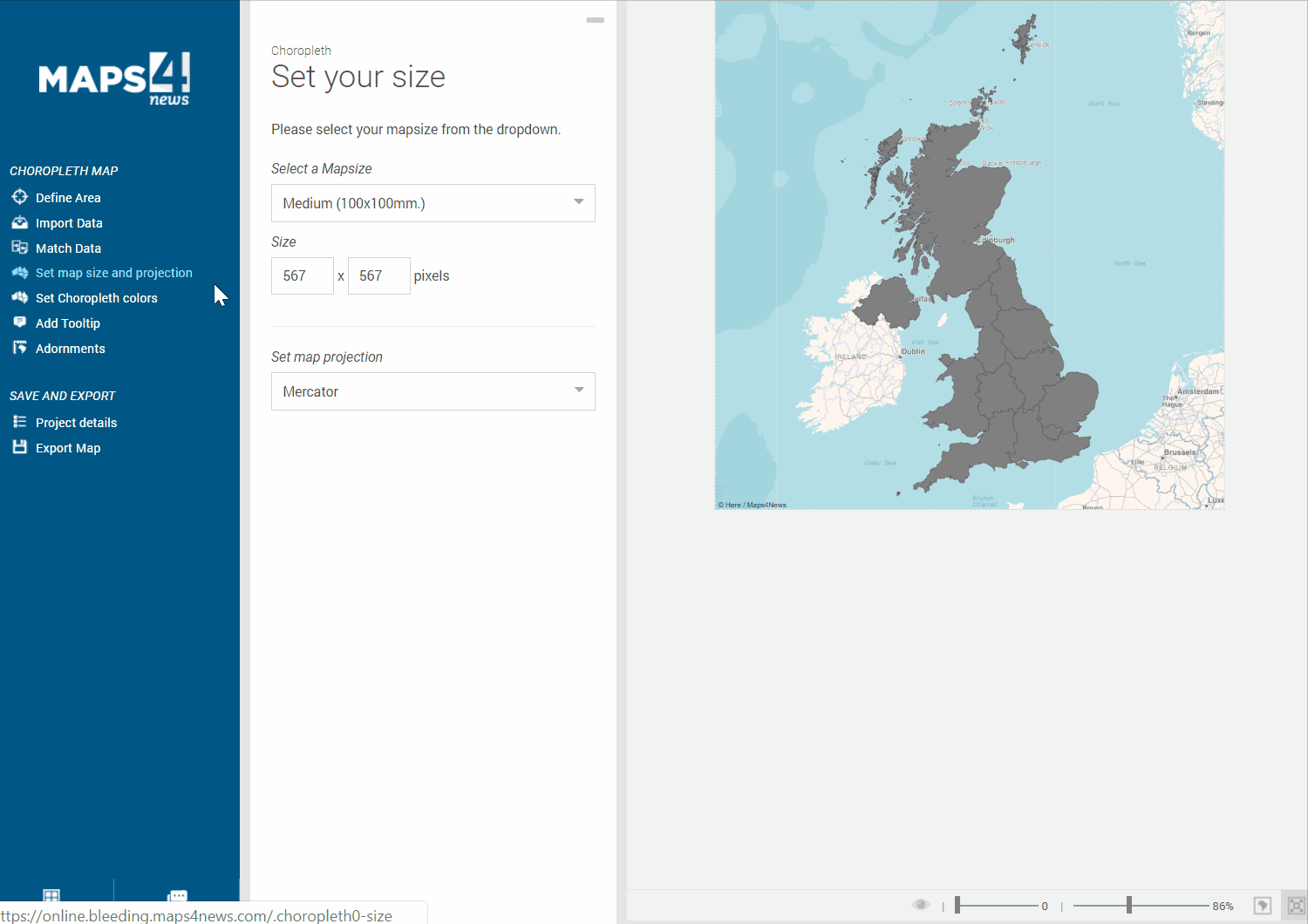The image size is (1308, 924).
Task: Click the chat bubble icon at sidebar bottom
Action: point(178,895)
